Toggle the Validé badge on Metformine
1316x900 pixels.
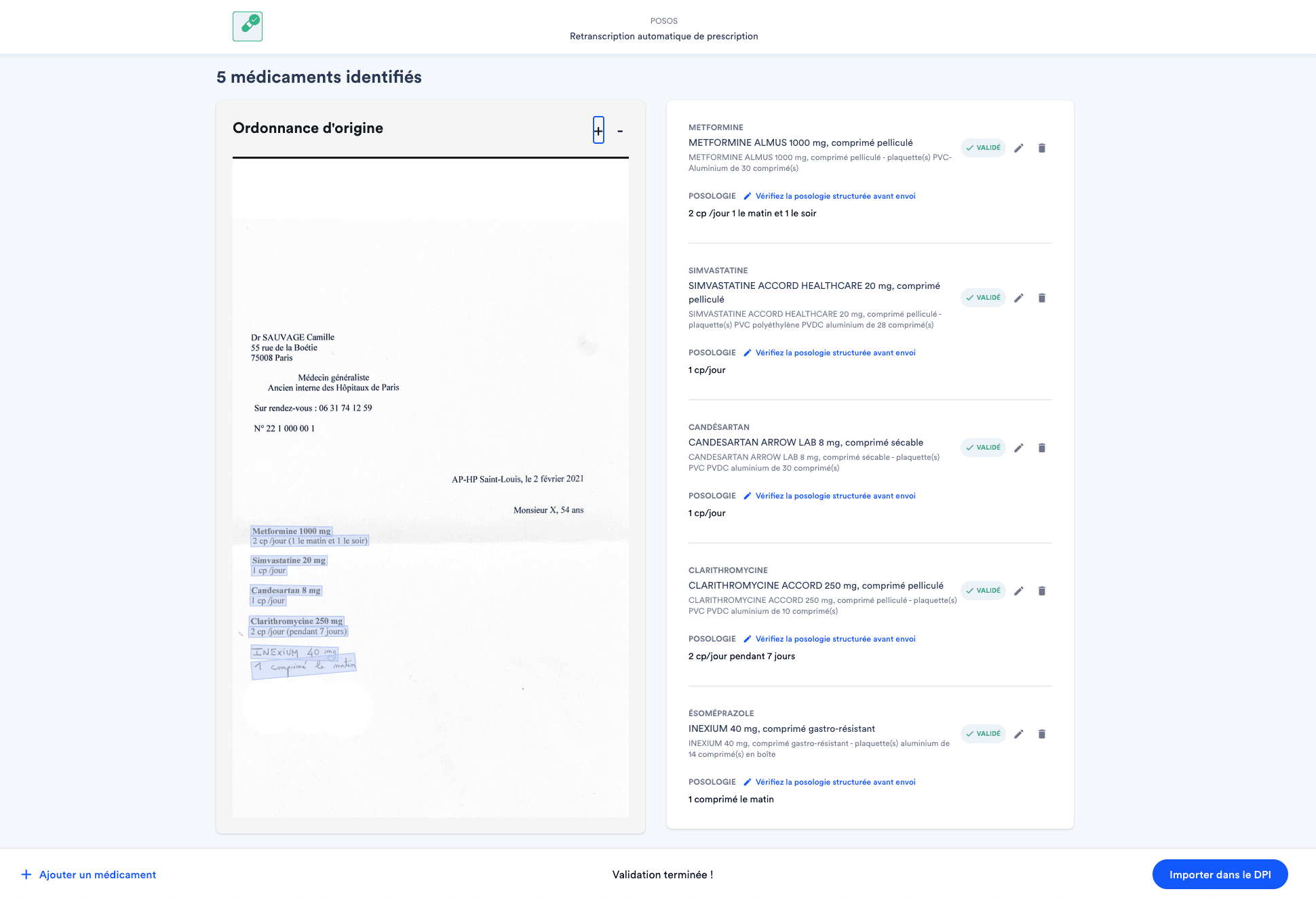tap(983, 148)
